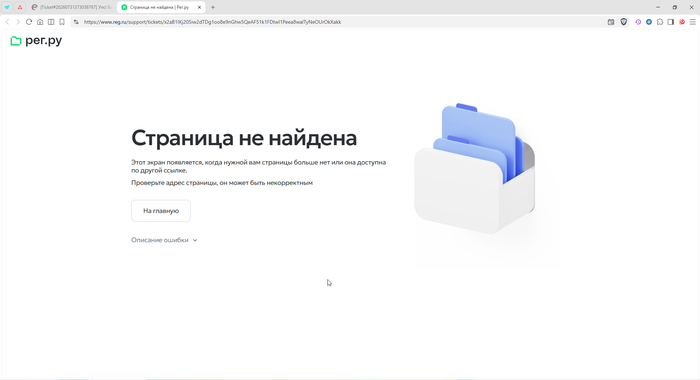Click the red-orange extension icon

click(682, 22)
